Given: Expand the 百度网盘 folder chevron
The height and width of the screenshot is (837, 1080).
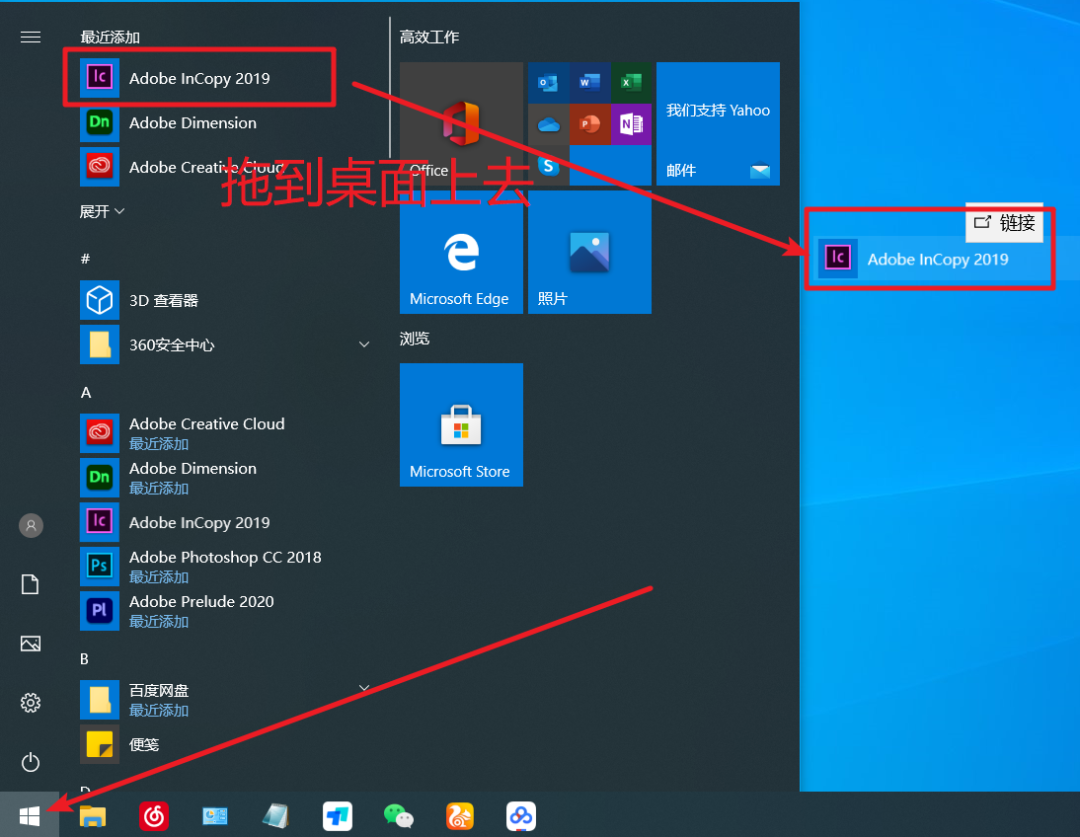Looking at the screenshot, I should pyautogui.click(x=364, y=688).
